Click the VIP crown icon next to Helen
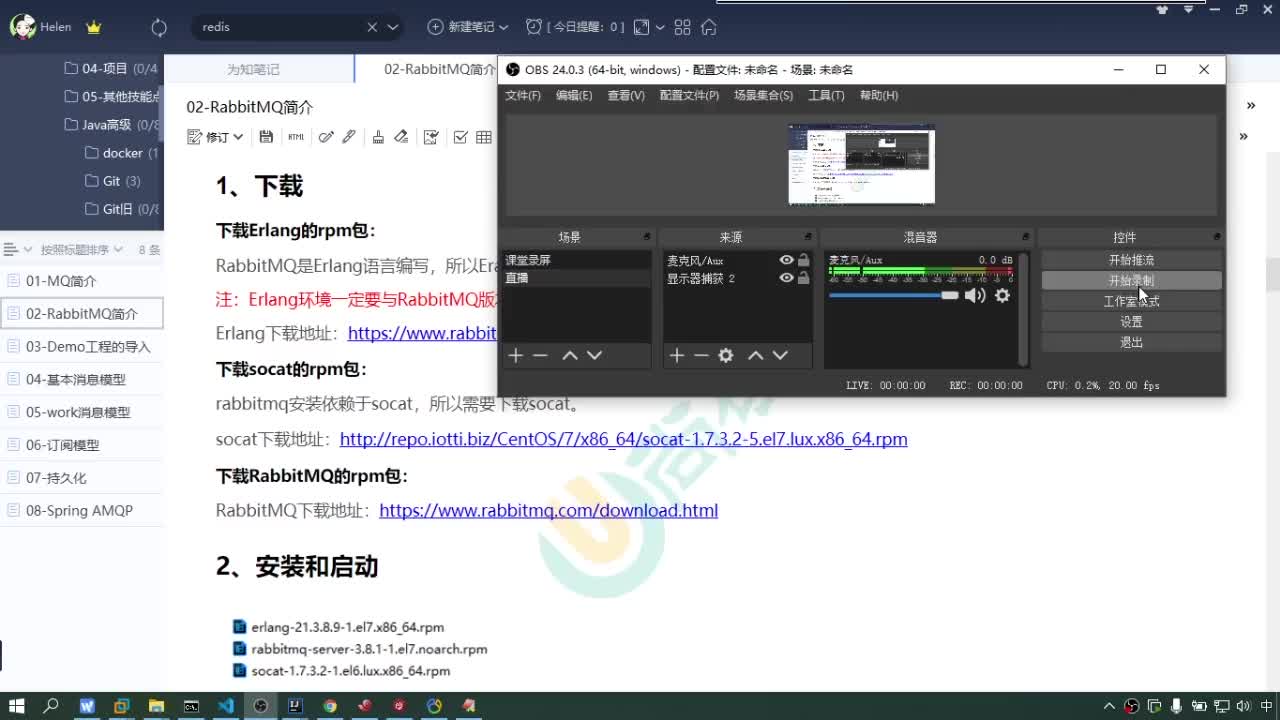Viewport: 1280px width, 720px height. tap(94, 27)
